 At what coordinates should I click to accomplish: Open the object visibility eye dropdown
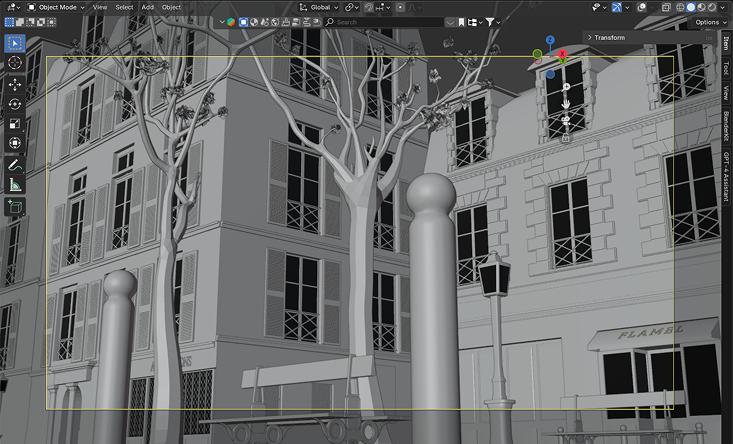click(x=598, y=7)
